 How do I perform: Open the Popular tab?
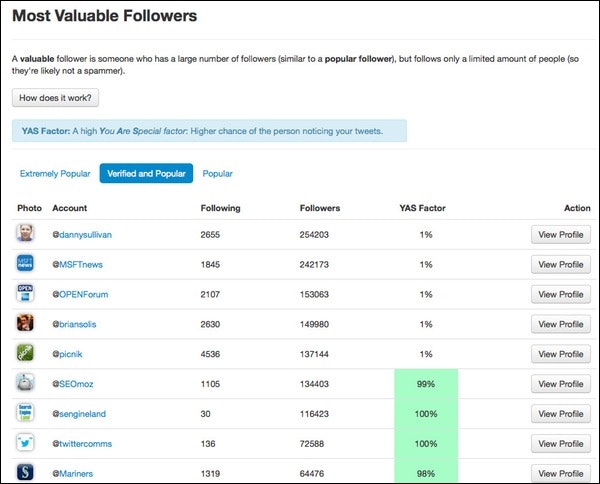point(218,174)
